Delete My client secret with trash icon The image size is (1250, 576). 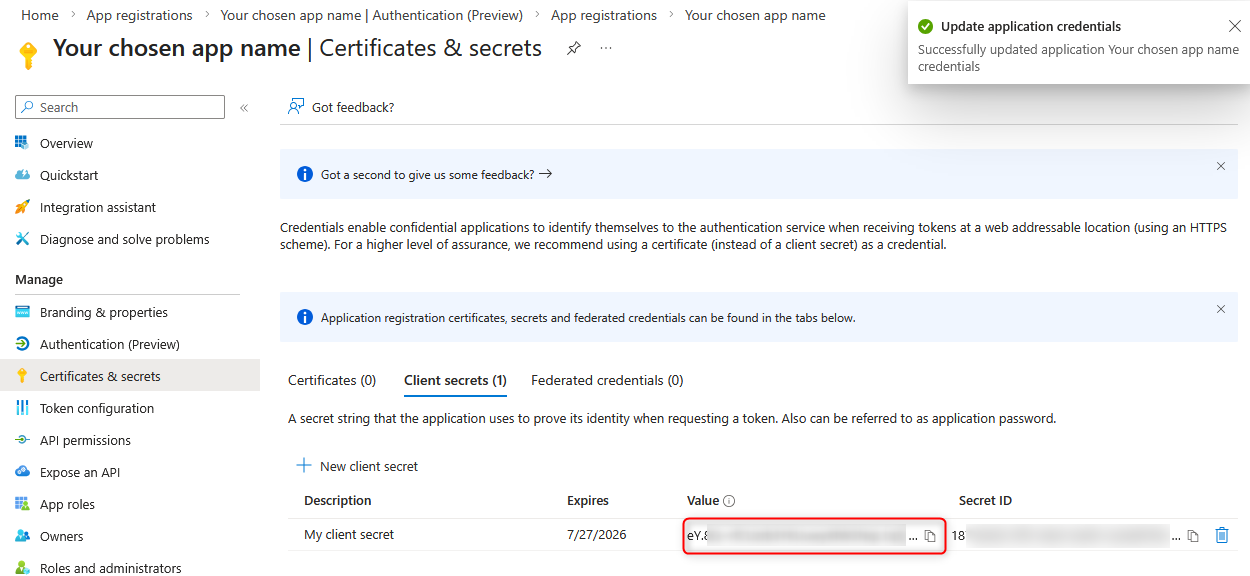point(1221,535)
